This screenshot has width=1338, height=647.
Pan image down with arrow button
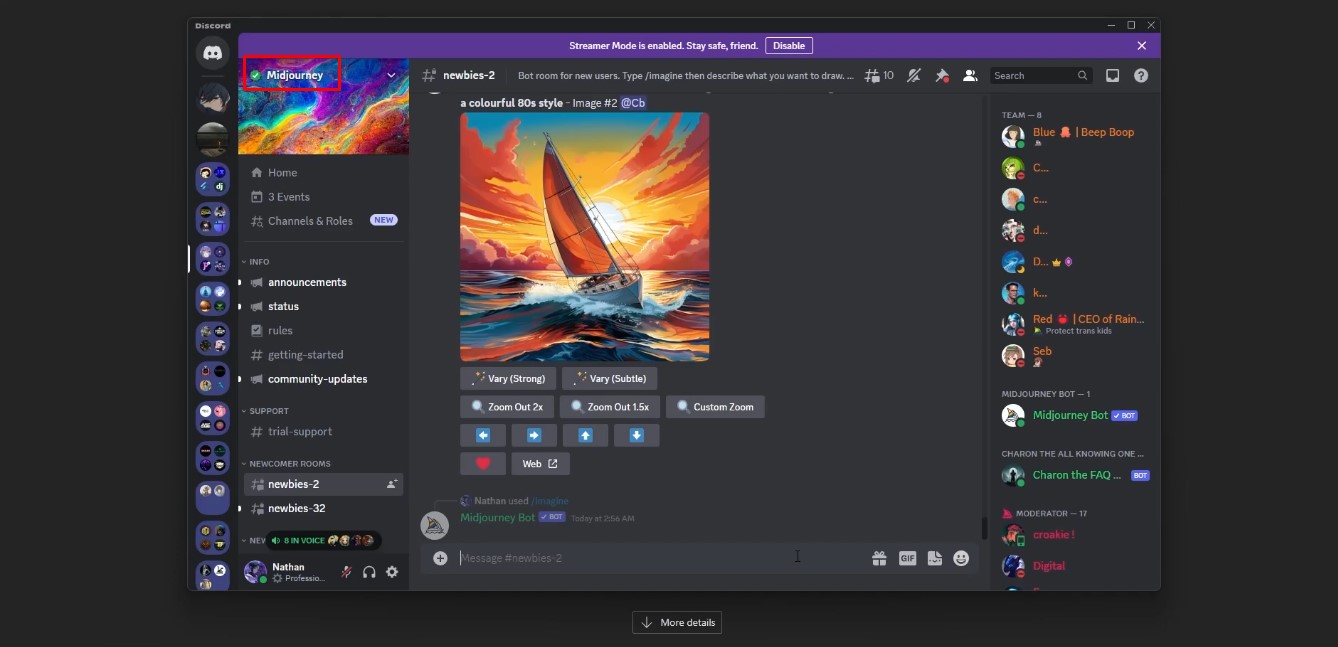point(637,435)
